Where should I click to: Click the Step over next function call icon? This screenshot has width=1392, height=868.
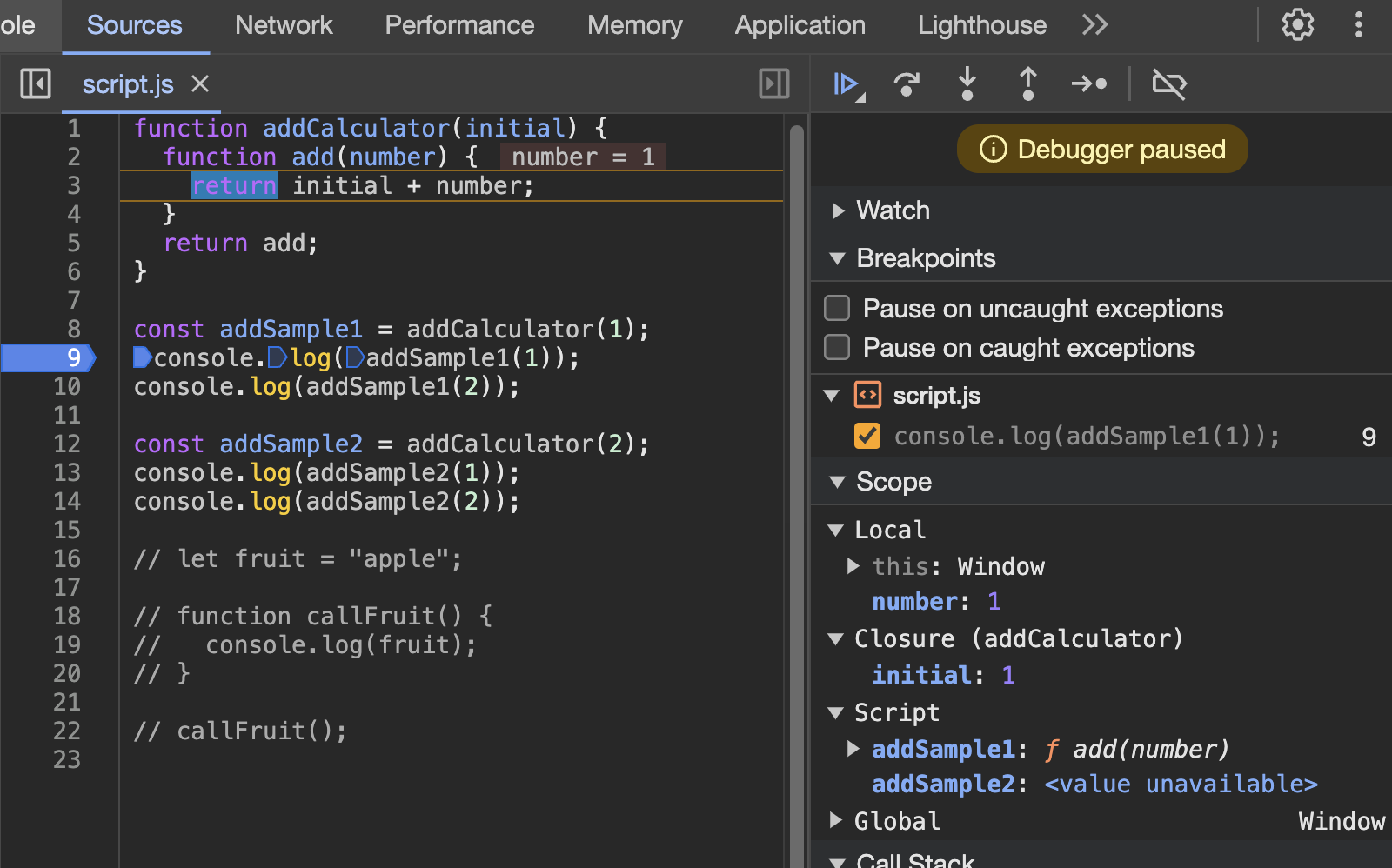point(907,84)
